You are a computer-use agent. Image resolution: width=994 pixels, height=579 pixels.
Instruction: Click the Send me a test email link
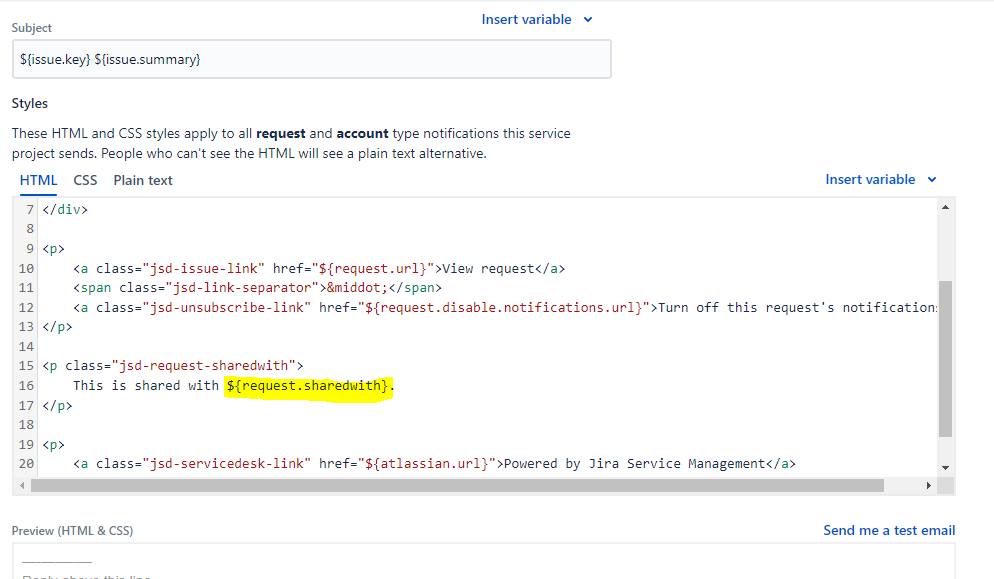pos(888,530)
